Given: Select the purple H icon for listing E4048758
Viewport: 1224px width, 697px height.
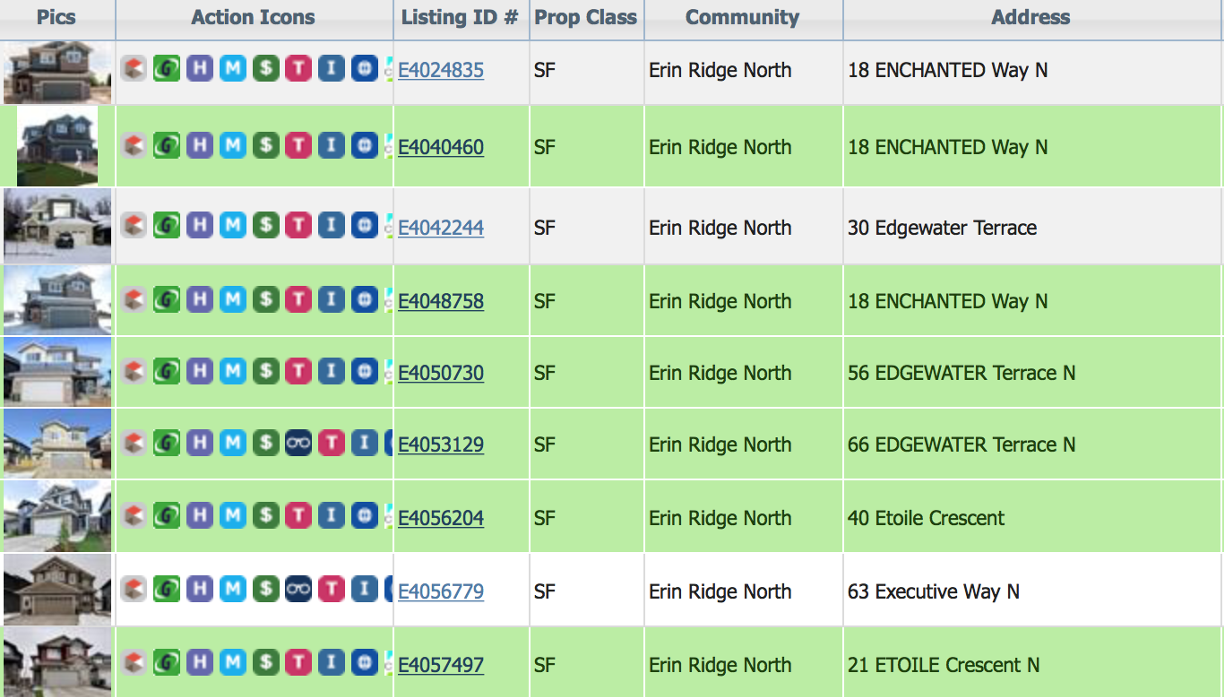Looking at the screenshot, I should pos(200,299).
